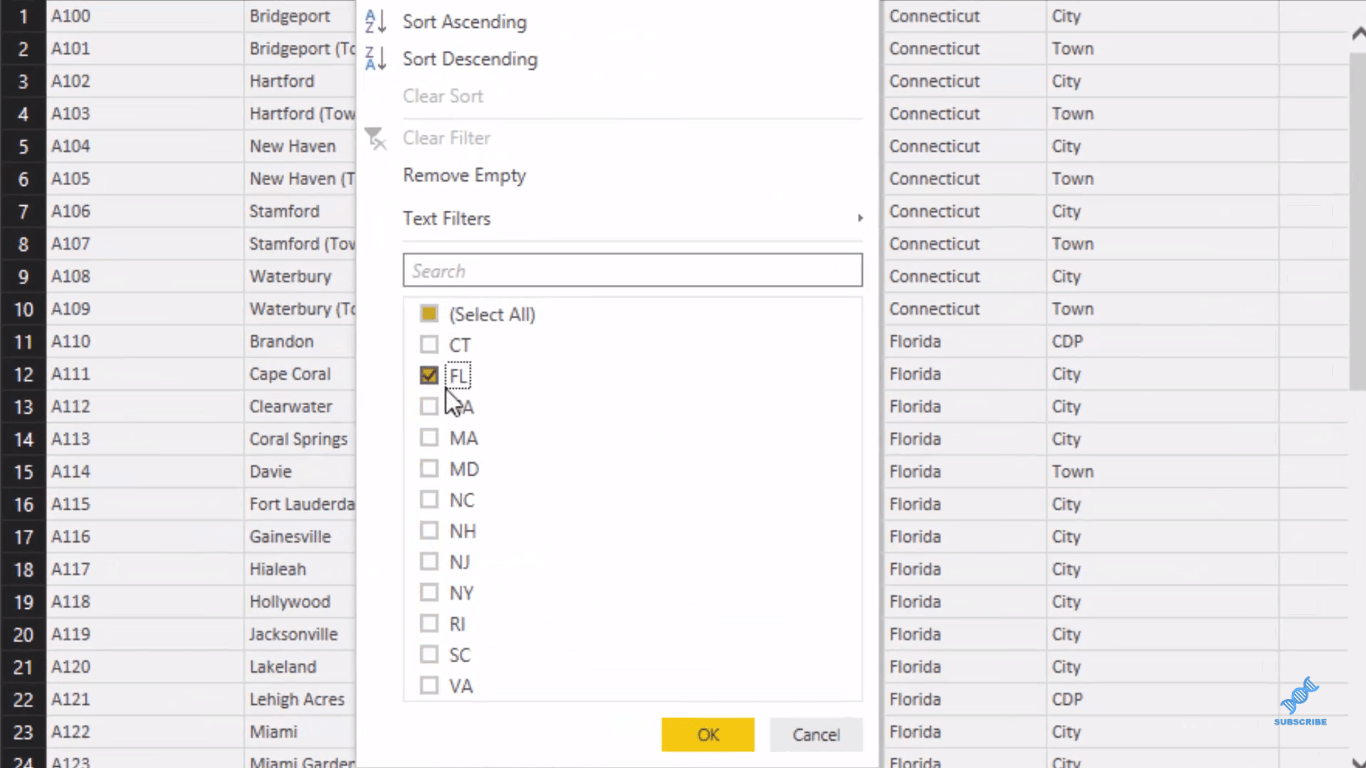This screenshot has width=1366, height=768.
Task: Click the greyed Clear Sort entry
Action: click(443, 96)
